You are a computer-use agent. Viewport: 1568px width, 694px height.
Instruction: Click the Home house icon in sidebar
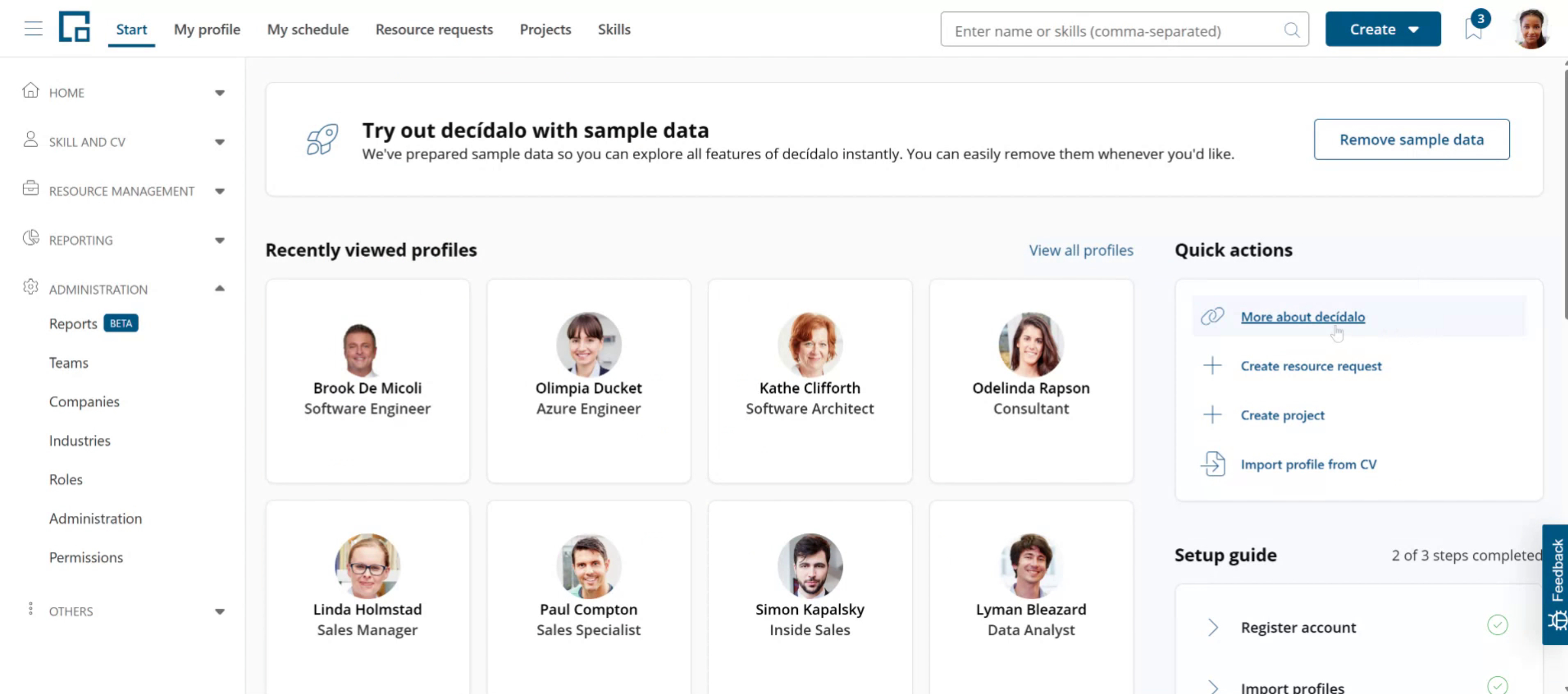click(30, 91)
